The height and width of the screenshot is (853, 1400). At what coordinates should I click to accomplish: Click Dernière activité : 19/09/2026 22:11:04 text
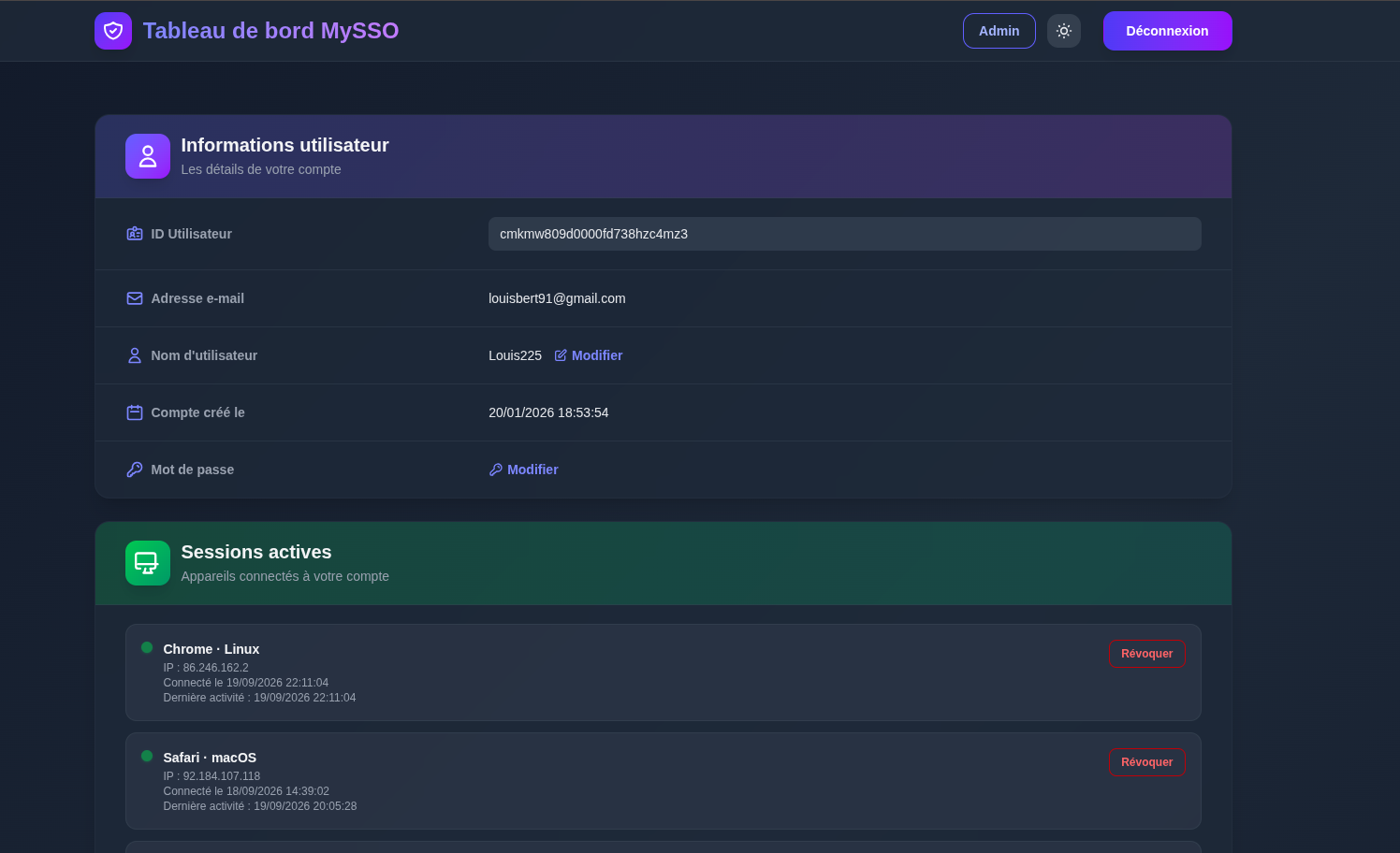[260, 698]
